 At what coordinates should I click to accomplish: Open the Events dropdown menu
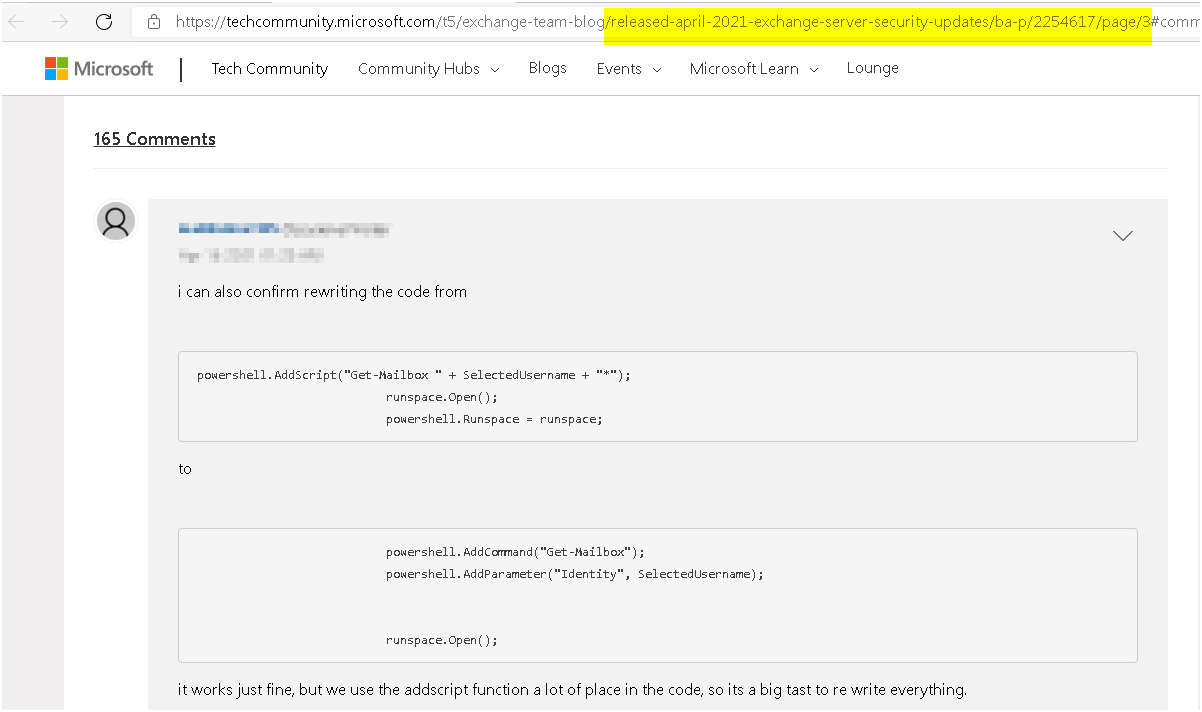coord(628,69)
